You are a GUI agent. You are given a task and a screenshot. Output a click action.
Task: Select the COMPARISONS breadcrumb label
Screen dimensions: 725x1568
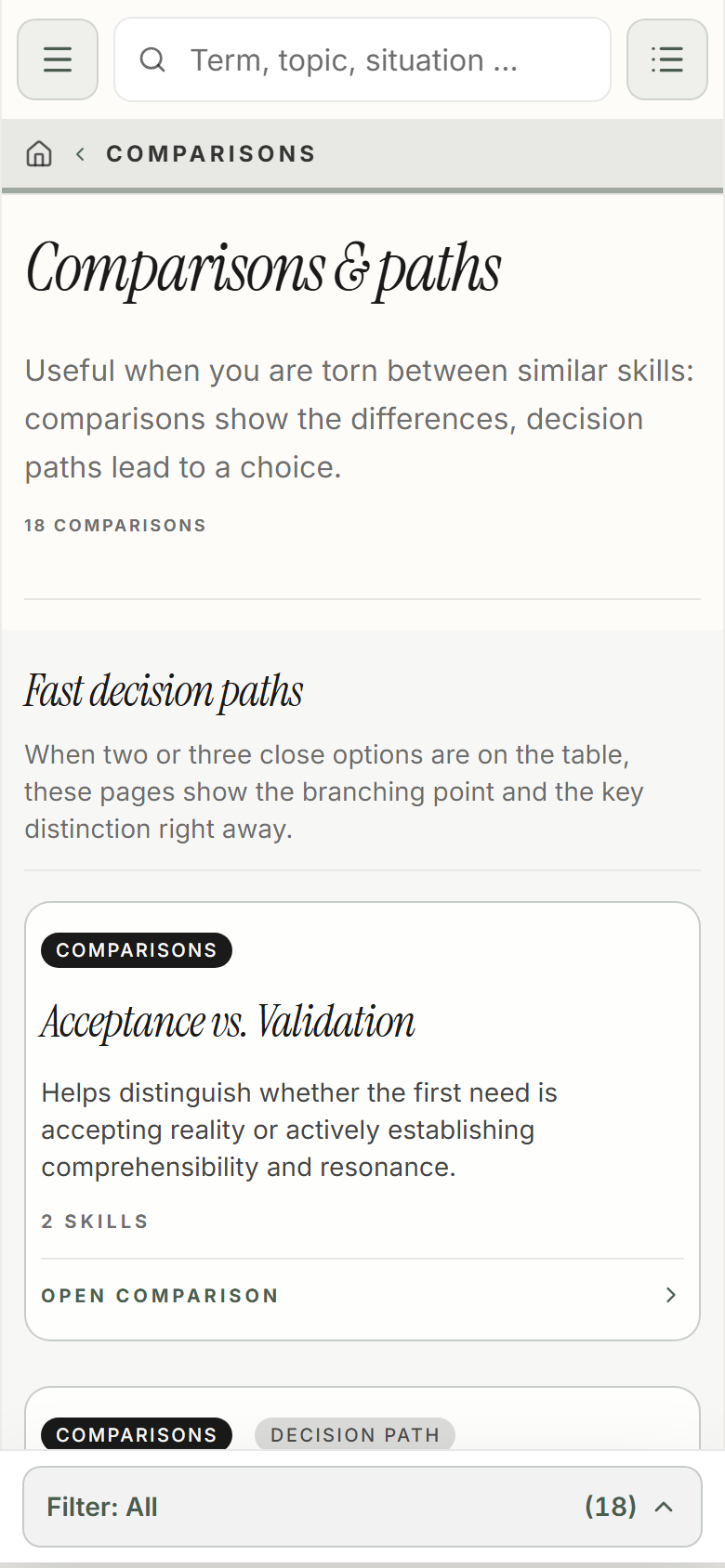[x=211, y=154]
